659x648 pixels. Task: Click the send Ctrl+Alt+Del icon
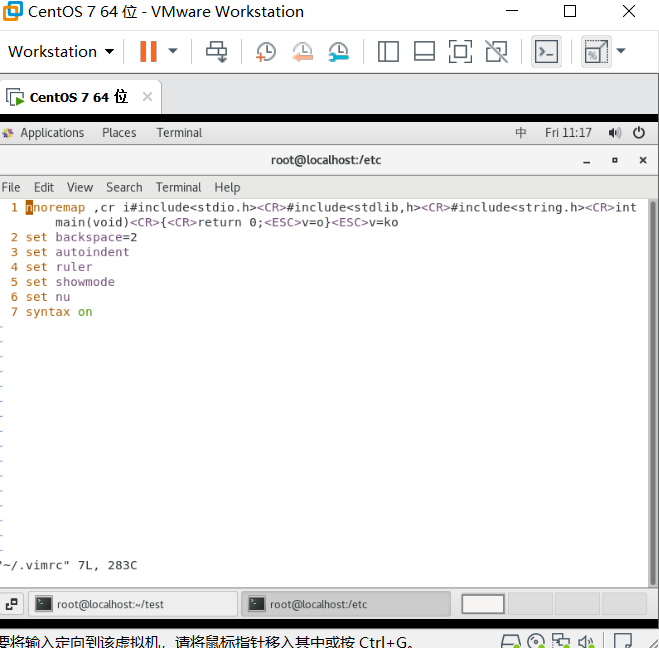(x=216, y=52)
